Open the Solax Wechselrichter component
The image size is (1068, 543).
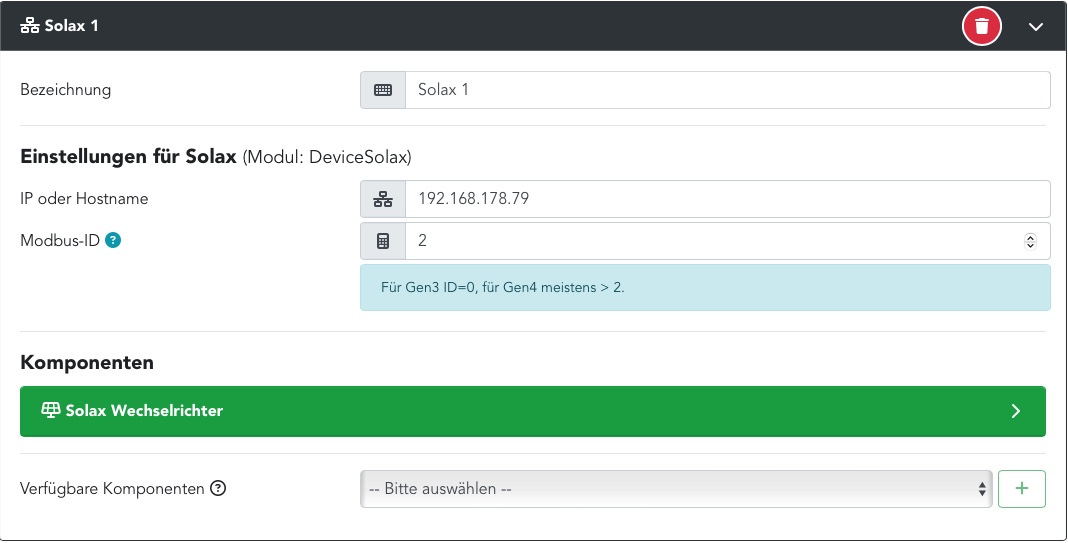click(x=533, y=411)
